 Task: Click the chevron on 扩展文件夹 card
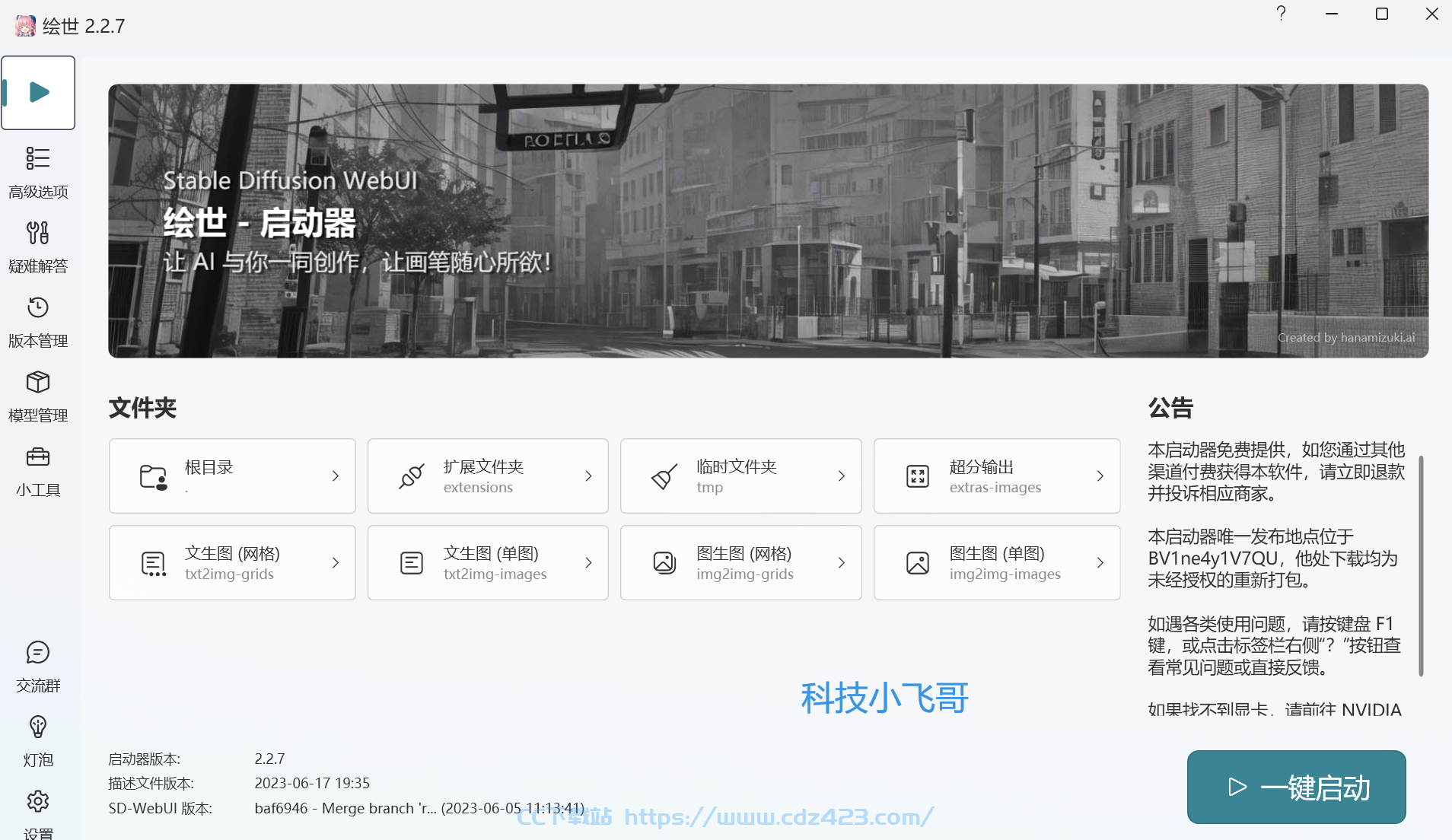[x=588, y=476]
